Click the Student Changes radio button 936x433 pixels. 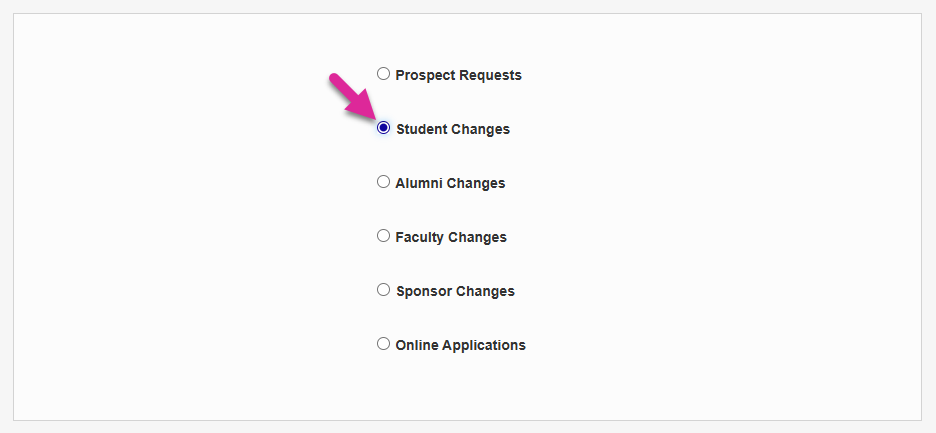[383, 128]
